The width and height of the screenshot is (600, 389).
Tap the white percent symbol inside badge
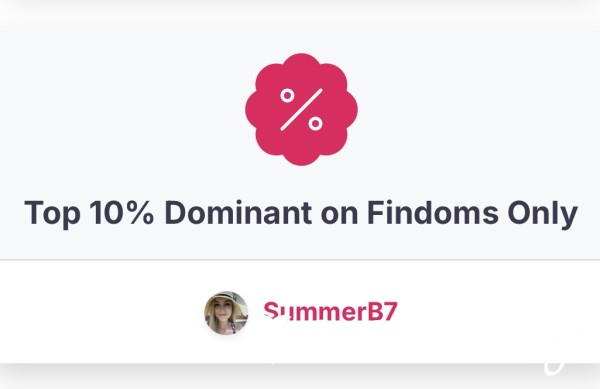coord(302,109)
